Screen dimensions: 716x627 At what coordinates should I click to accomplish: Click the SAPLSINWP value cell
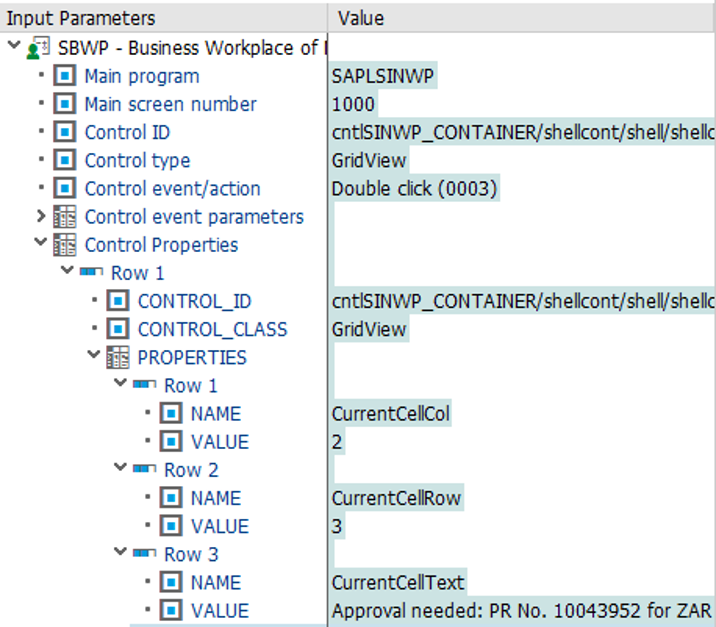click(384, 76)
